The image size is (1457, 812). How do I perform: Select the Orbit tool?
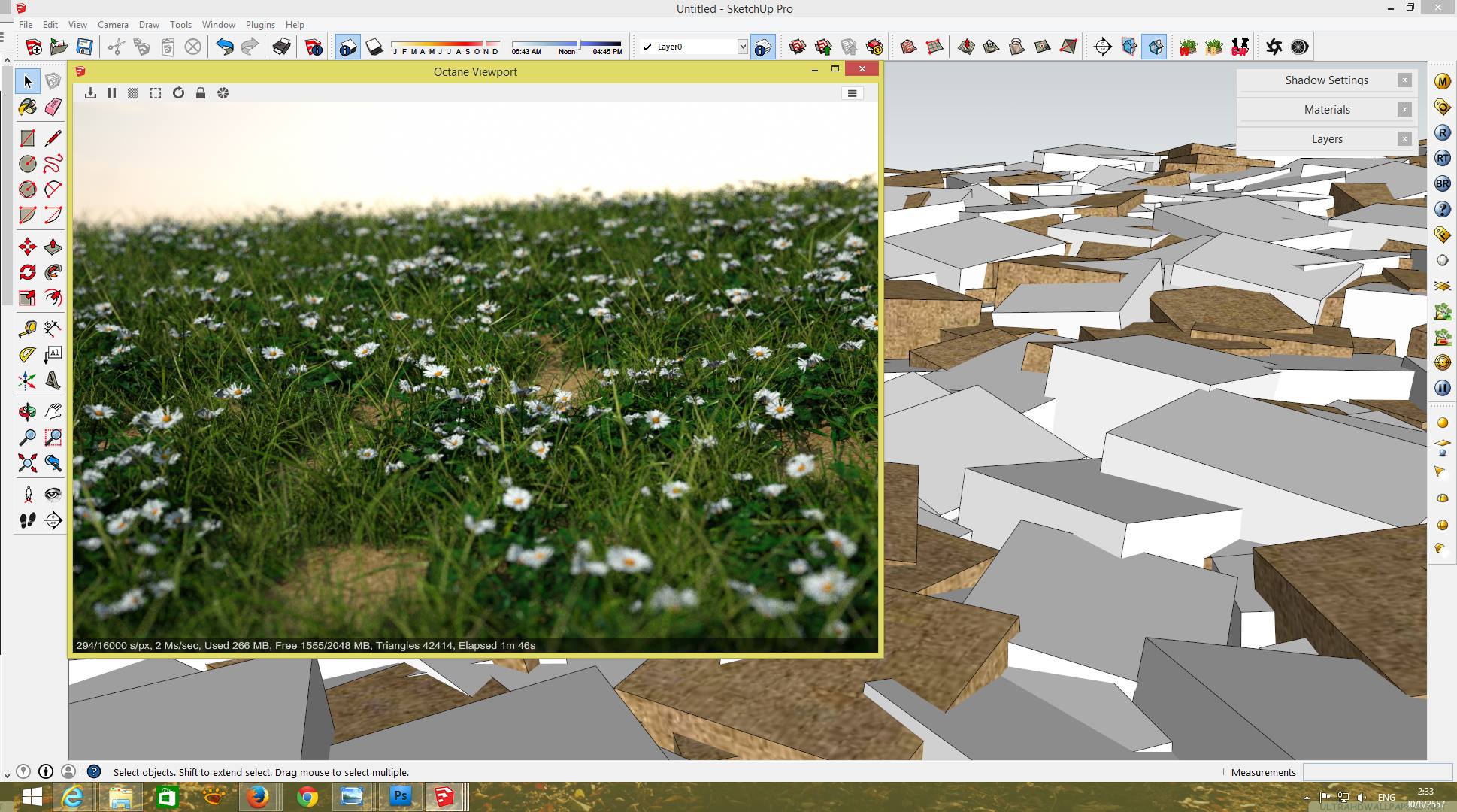tap(28, 411)
